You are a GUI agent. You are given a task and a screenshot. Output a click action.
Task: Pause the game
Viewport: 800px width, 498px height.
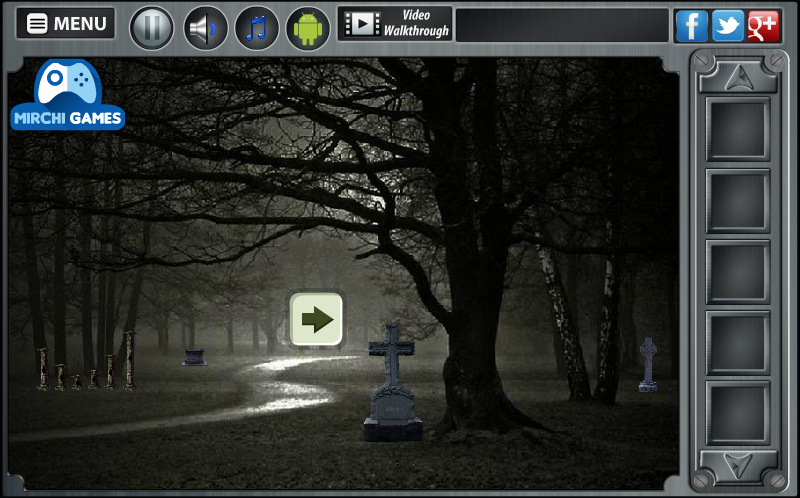[x=152, y=27]
